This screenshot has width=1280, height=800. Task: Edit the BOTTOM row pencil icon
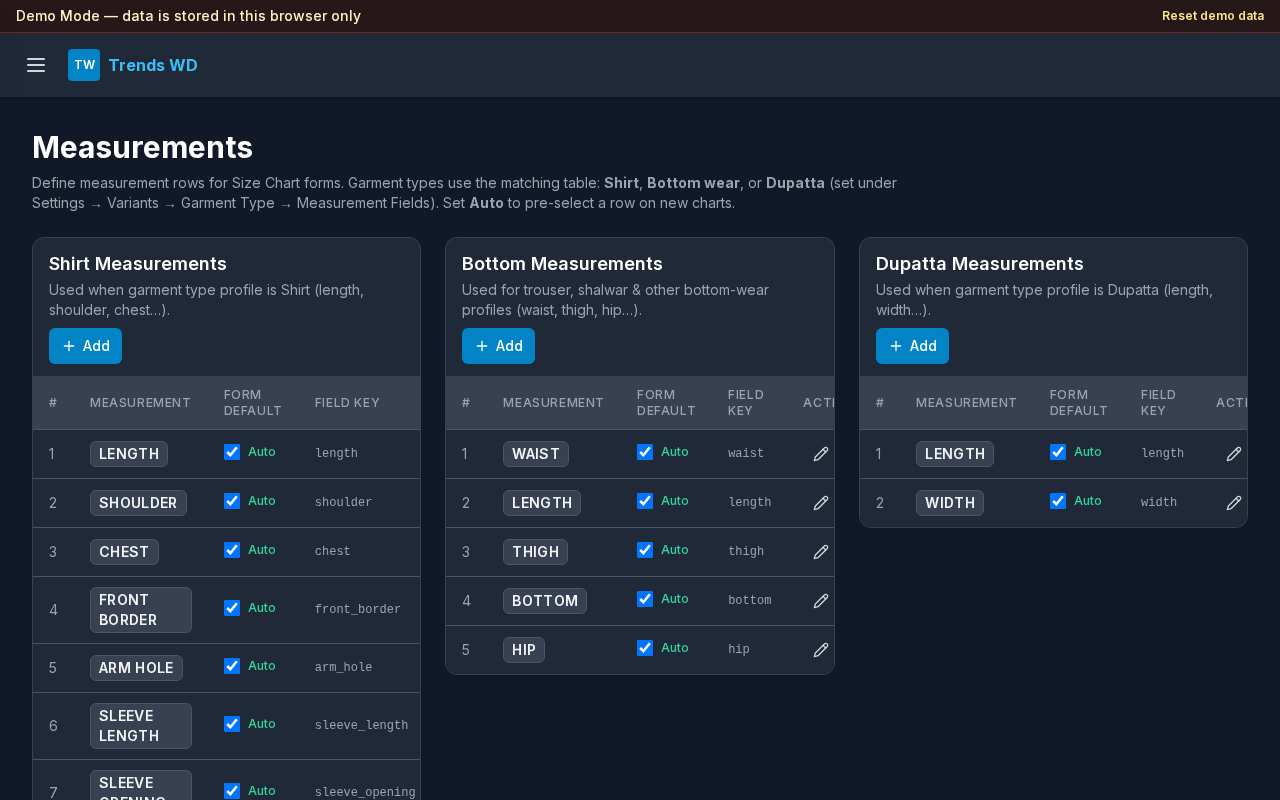click(x=821, y=601)
